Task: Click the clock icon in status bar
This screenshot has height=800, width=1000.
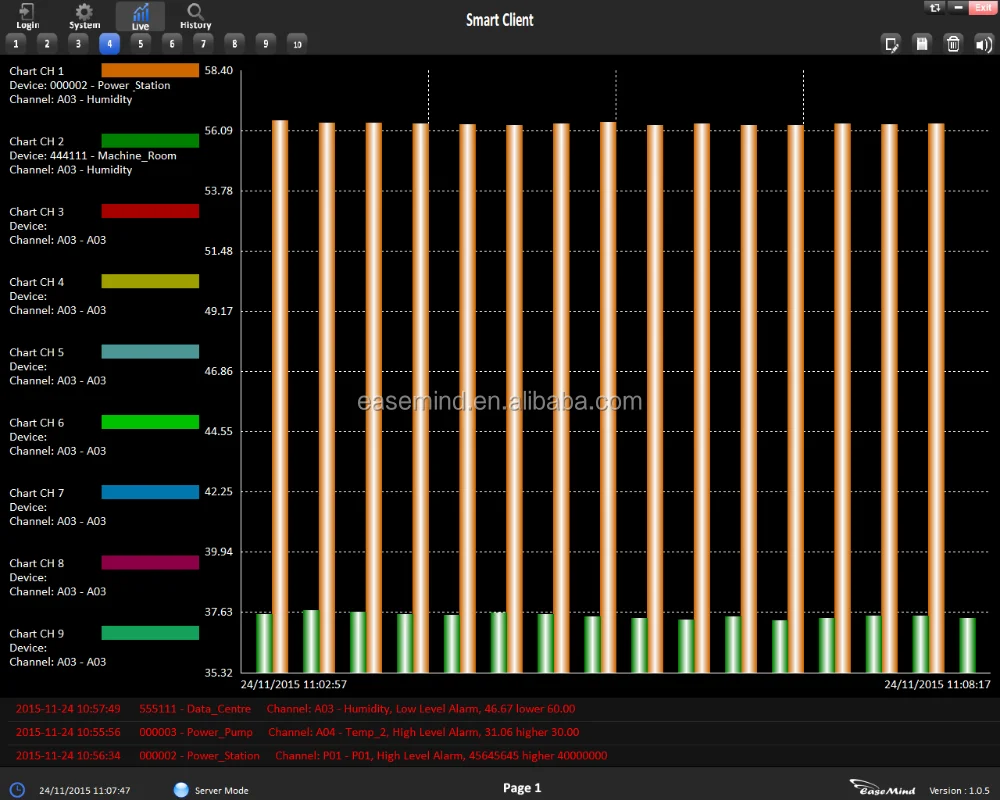Action: pos(17,790)
